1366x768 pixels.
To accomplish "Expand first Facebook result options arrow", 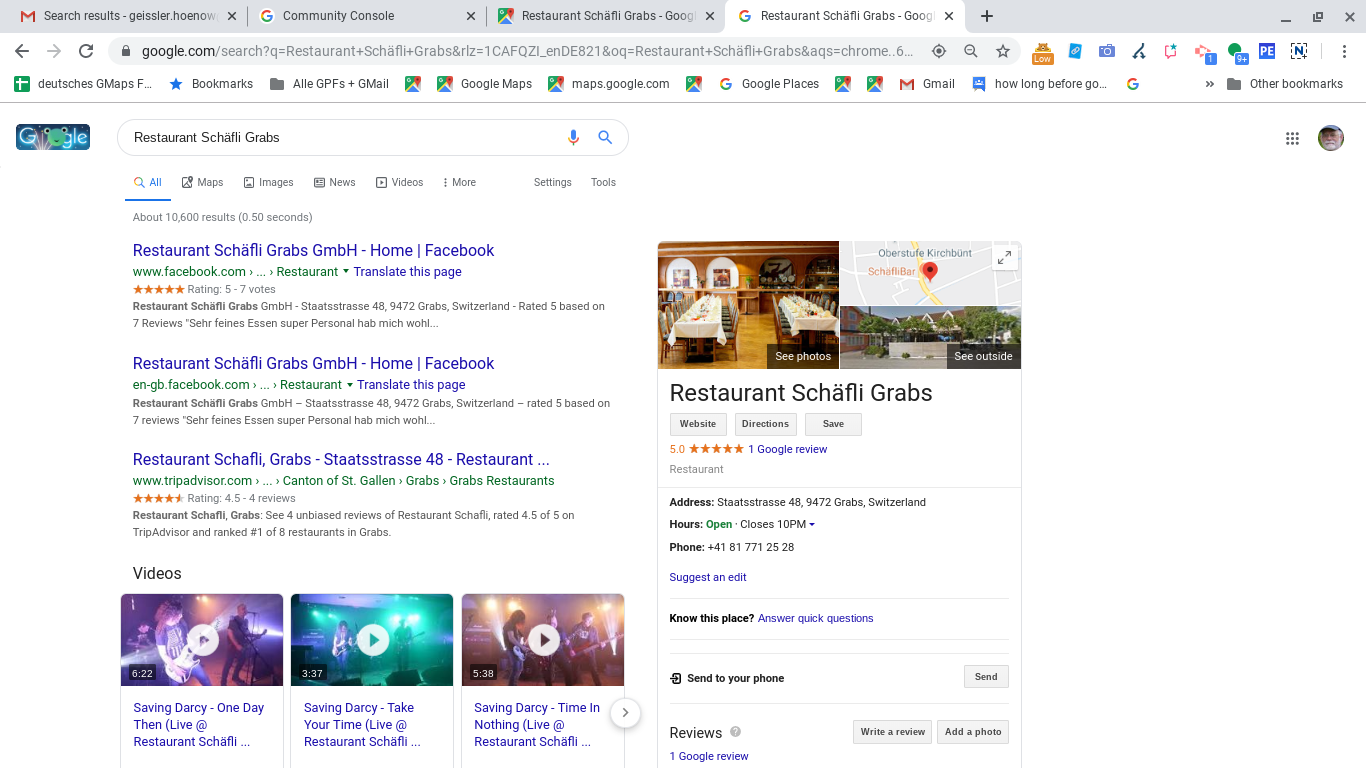I will click(346, 271).
